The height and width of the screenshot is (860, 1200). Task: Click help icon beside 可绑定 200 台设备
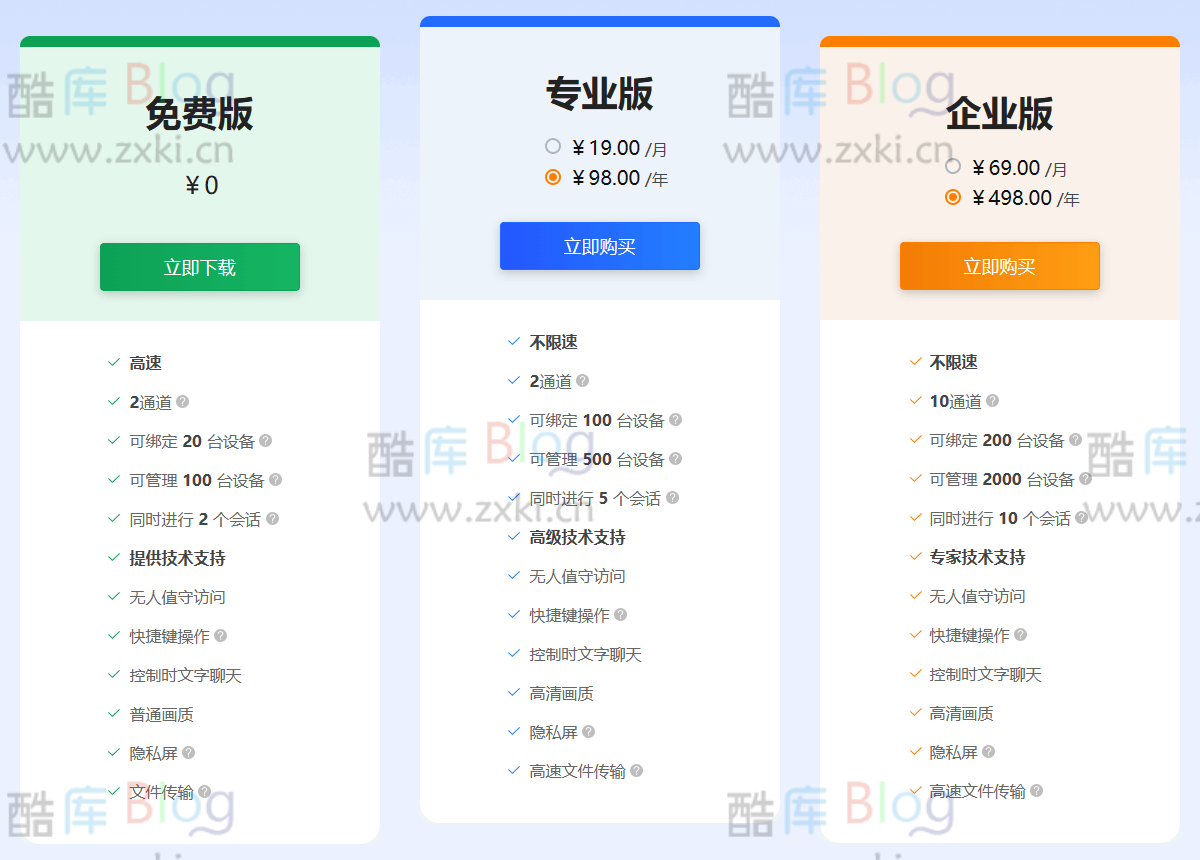coord(1074,440)
